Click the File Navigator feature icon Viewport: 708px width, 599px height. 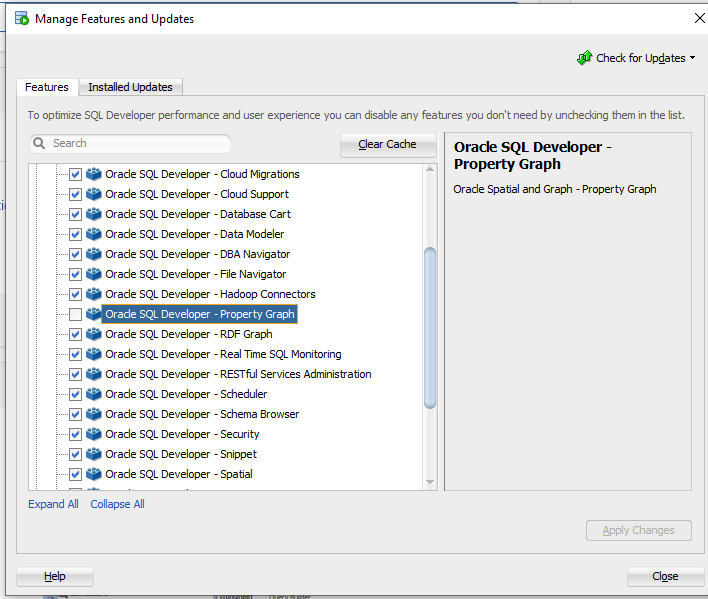(x=93, y=274)
